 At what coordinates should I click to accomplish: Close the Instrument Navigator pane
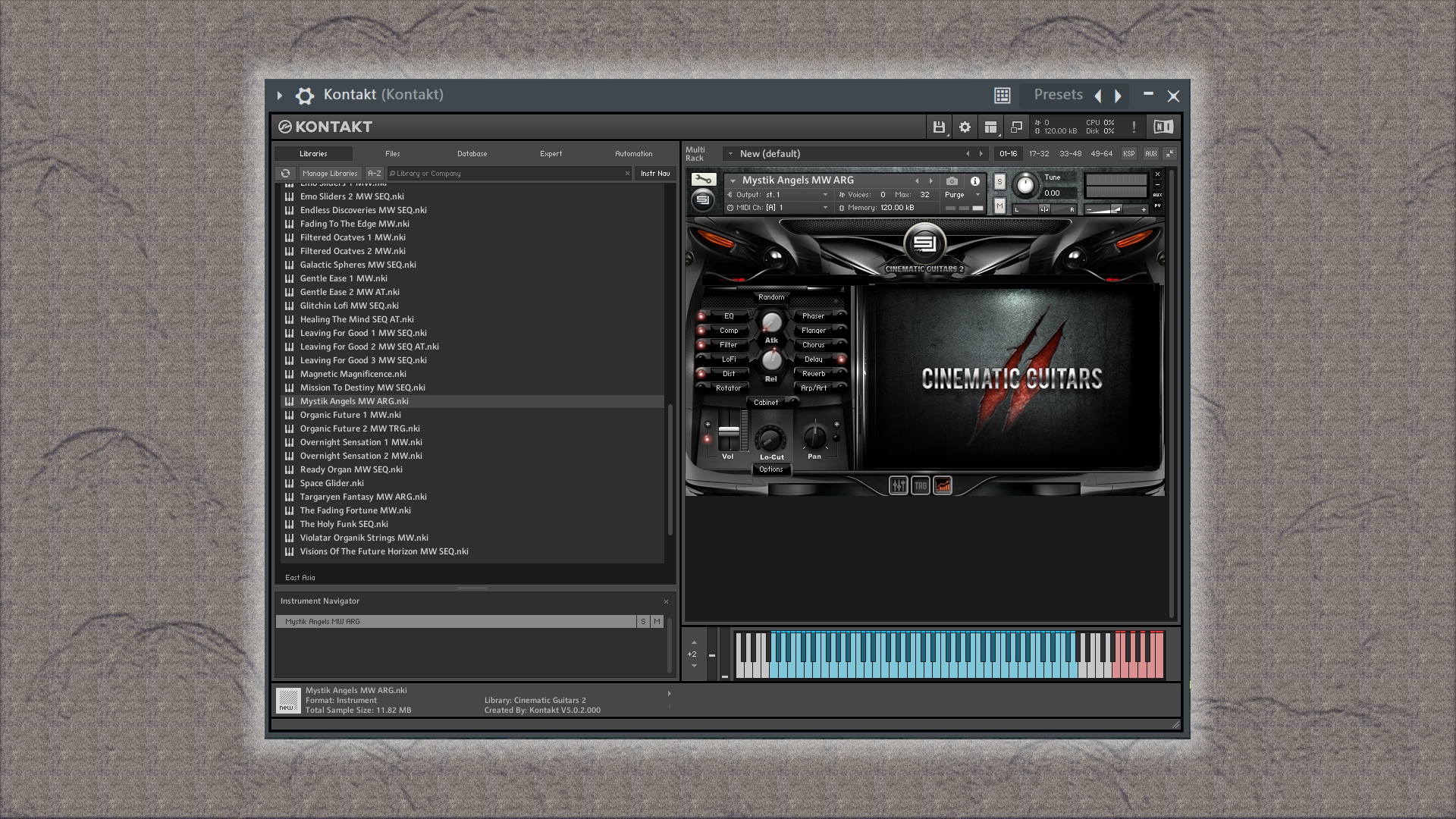click(x=666, y=601)
